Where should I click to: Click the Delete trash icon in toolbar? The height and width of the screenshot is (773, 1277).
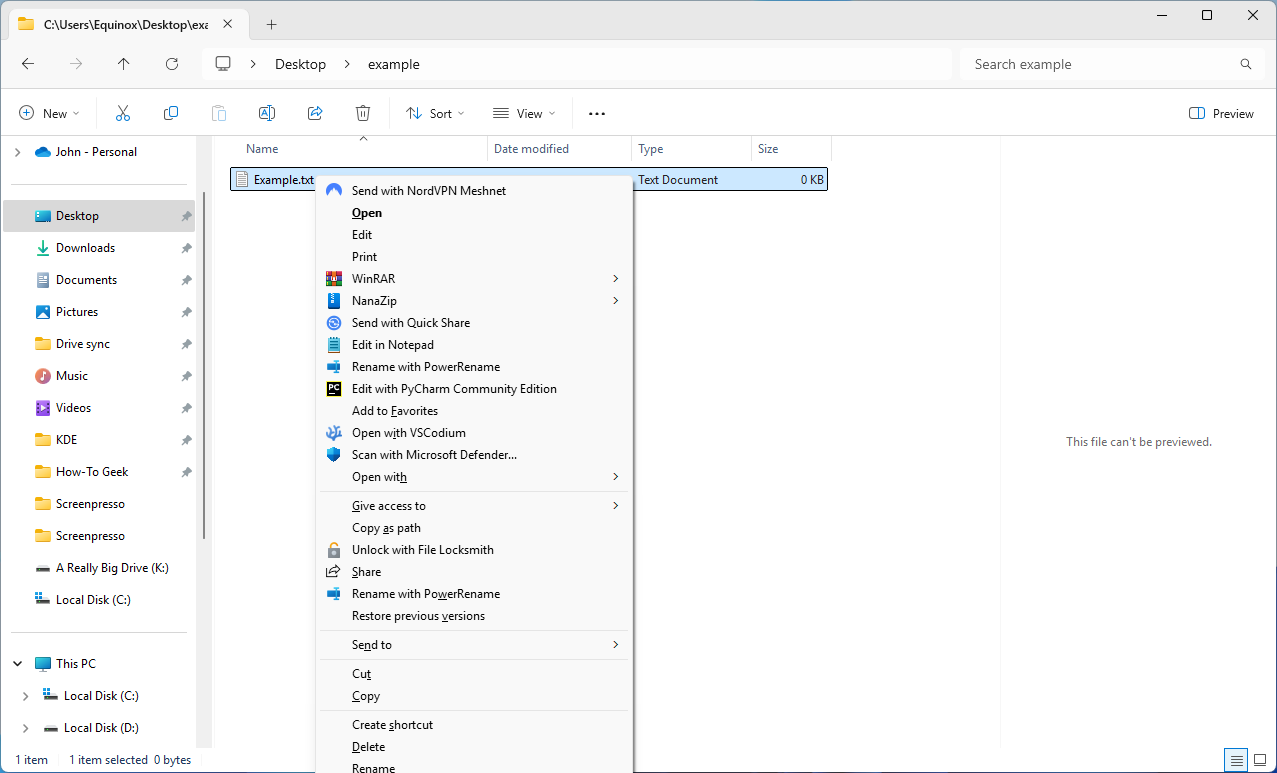[363, 114]
